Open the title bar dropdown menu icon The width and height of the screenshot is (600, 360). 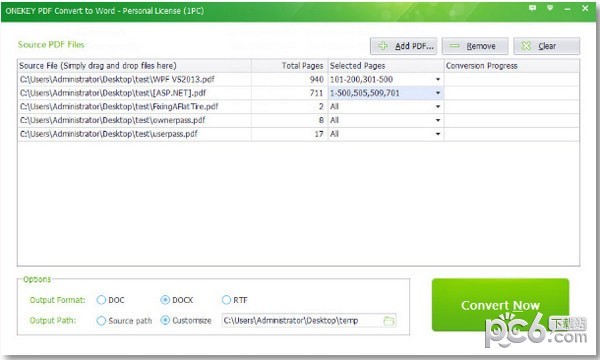(x=550, y=8)
